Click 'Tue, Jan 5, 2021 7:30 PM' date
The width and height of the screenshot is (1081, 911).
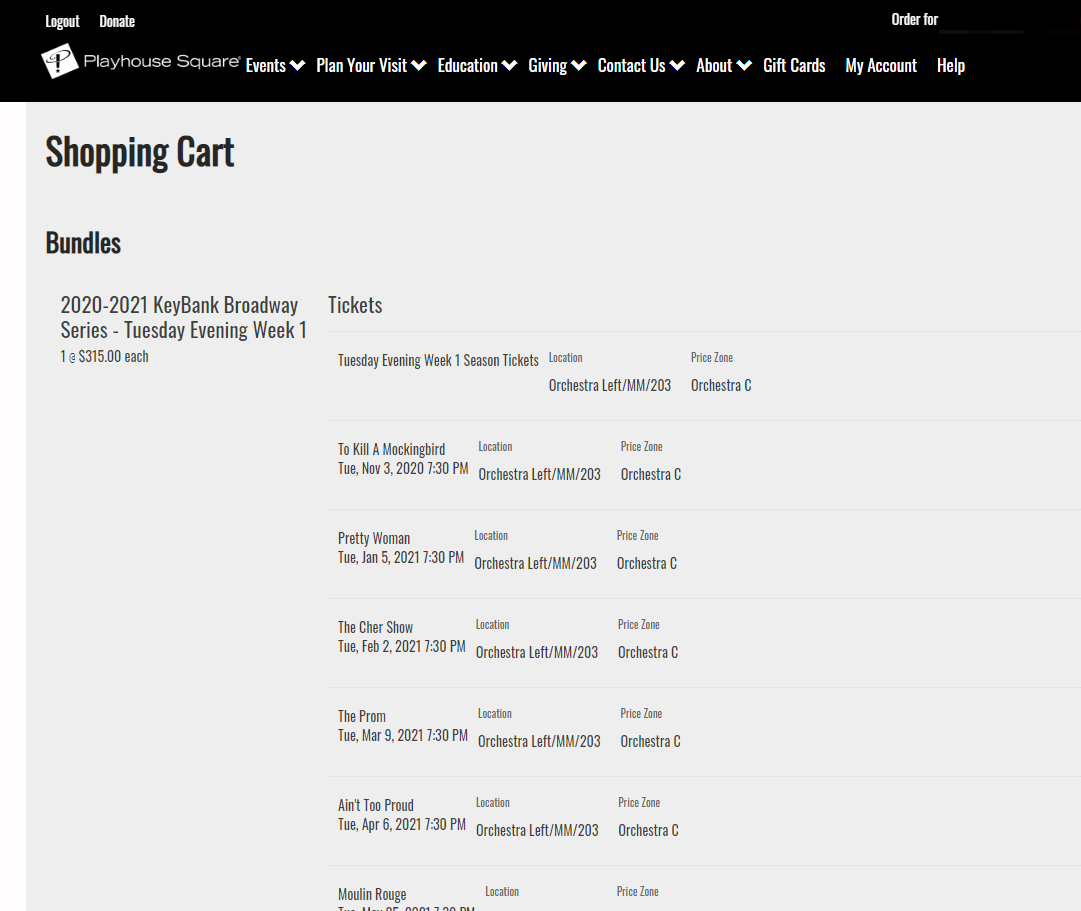coord(401,558)
